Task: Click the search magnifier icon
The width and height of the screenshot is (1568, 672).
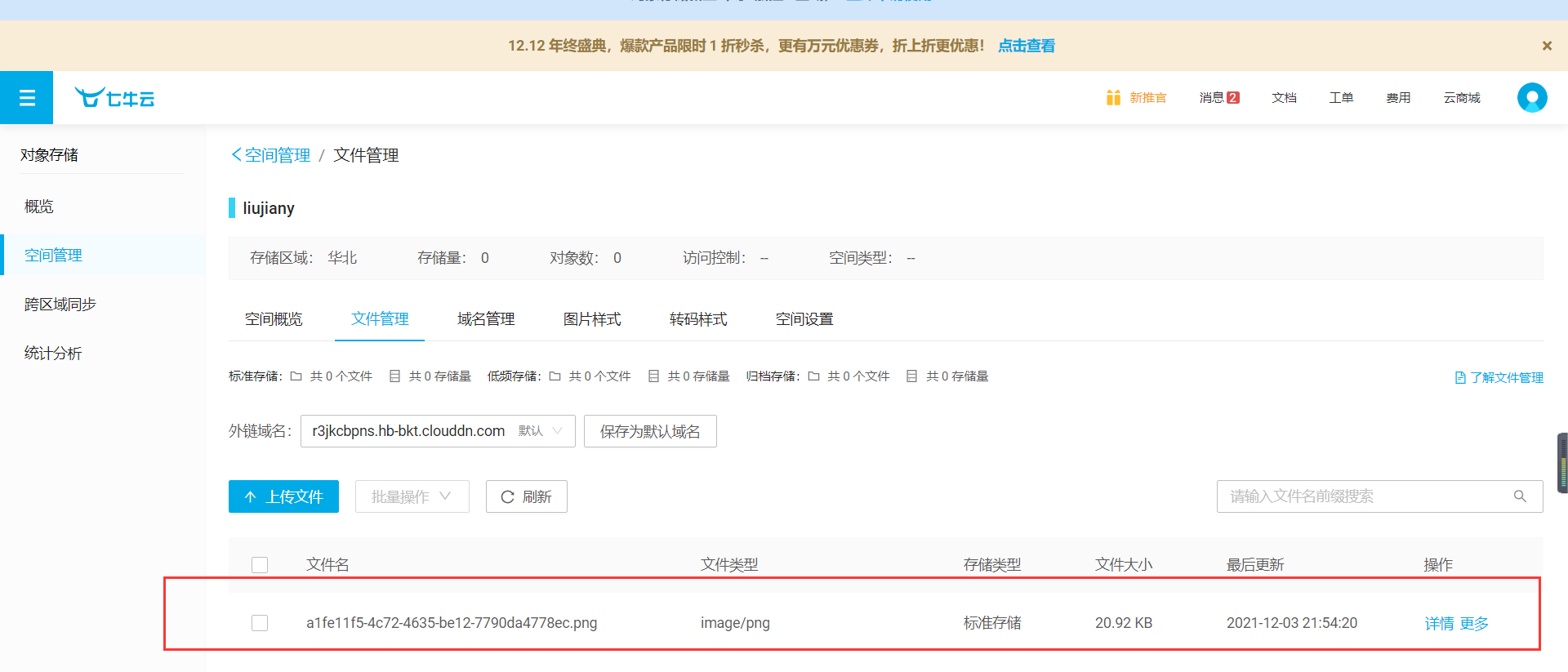Action: (1520, 496)
